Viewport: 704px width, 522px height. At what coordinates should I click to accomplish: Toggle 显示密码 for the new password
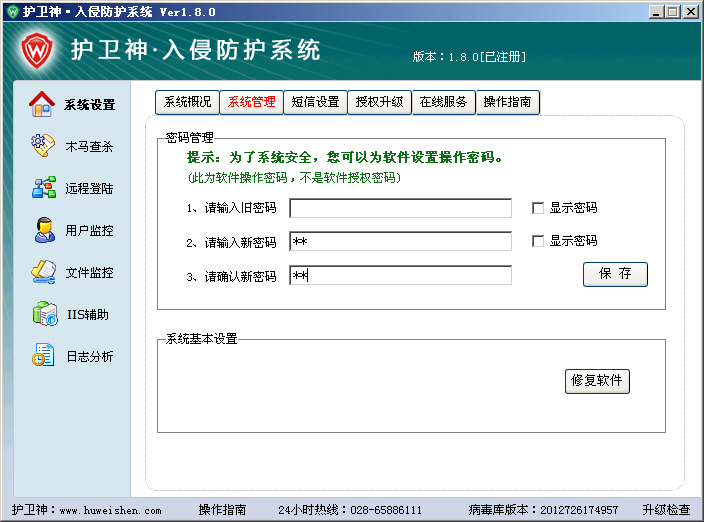[538, 241]
